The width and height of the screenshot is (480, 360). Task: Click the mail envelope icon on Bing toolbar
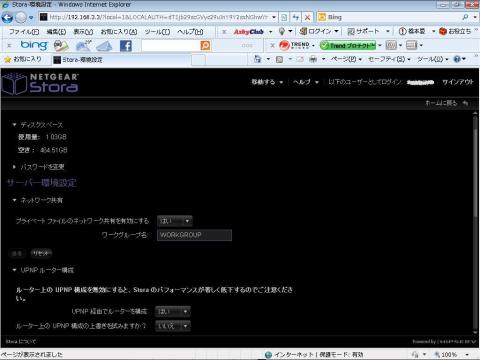click(x=104, y=46)
